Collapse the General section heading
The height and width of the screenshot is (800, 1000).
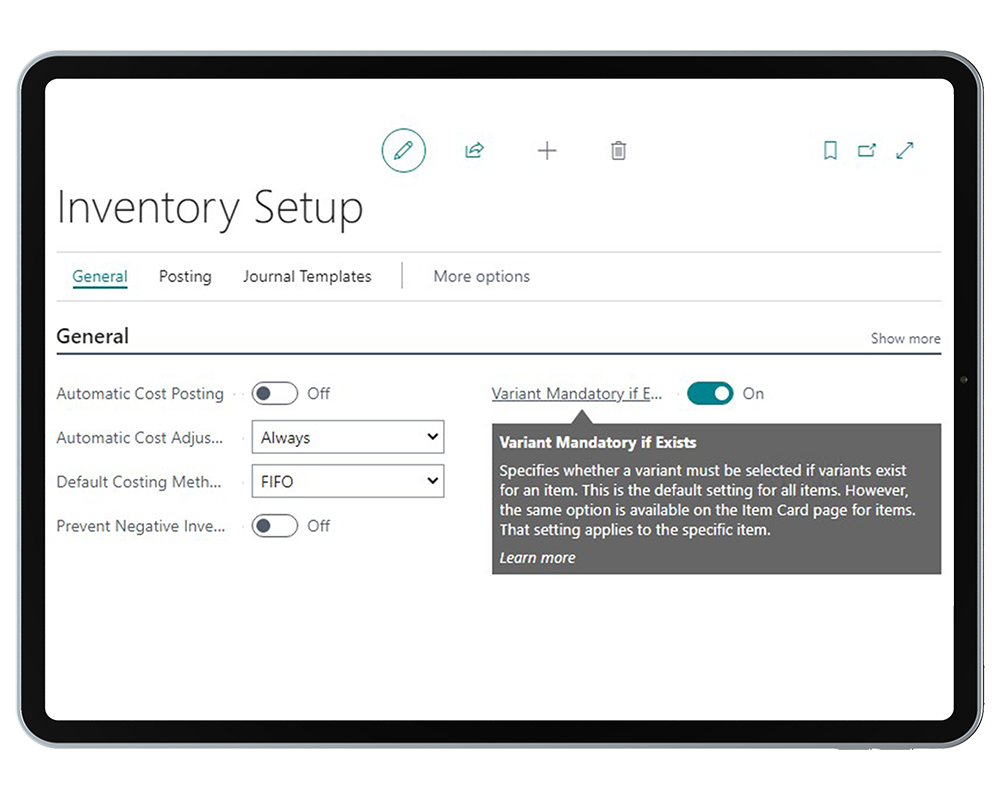(x=93, y=337)
